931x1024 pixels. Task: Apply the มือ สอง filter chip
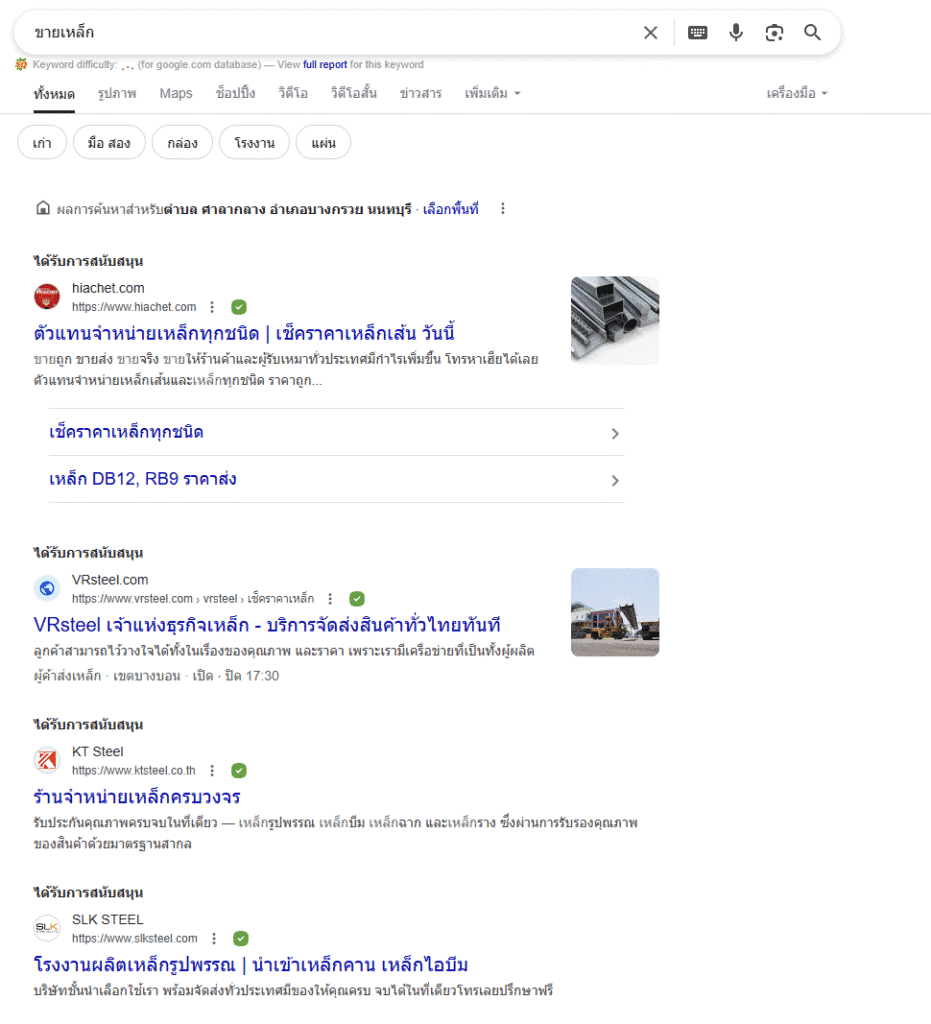[x=109, y=142]
